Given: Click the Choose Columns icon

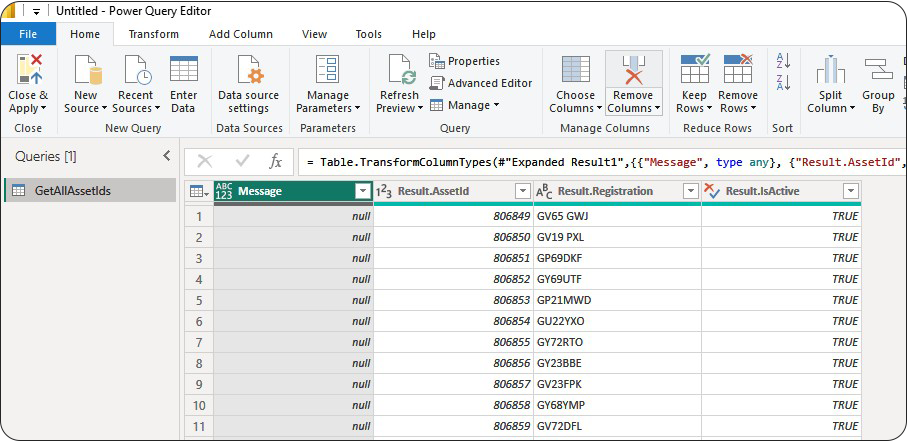Looking at the screenshot, I should coord(575,70).
